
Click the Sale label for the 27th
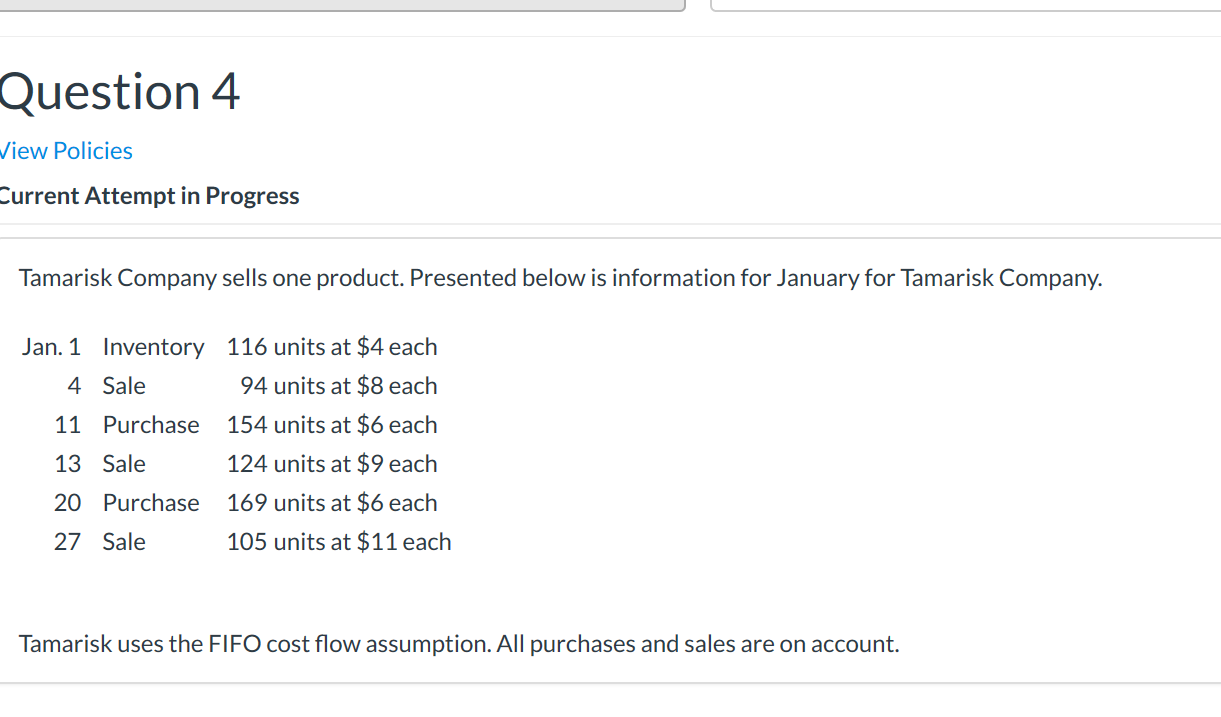pyautogui.click(x=124, y=542)
